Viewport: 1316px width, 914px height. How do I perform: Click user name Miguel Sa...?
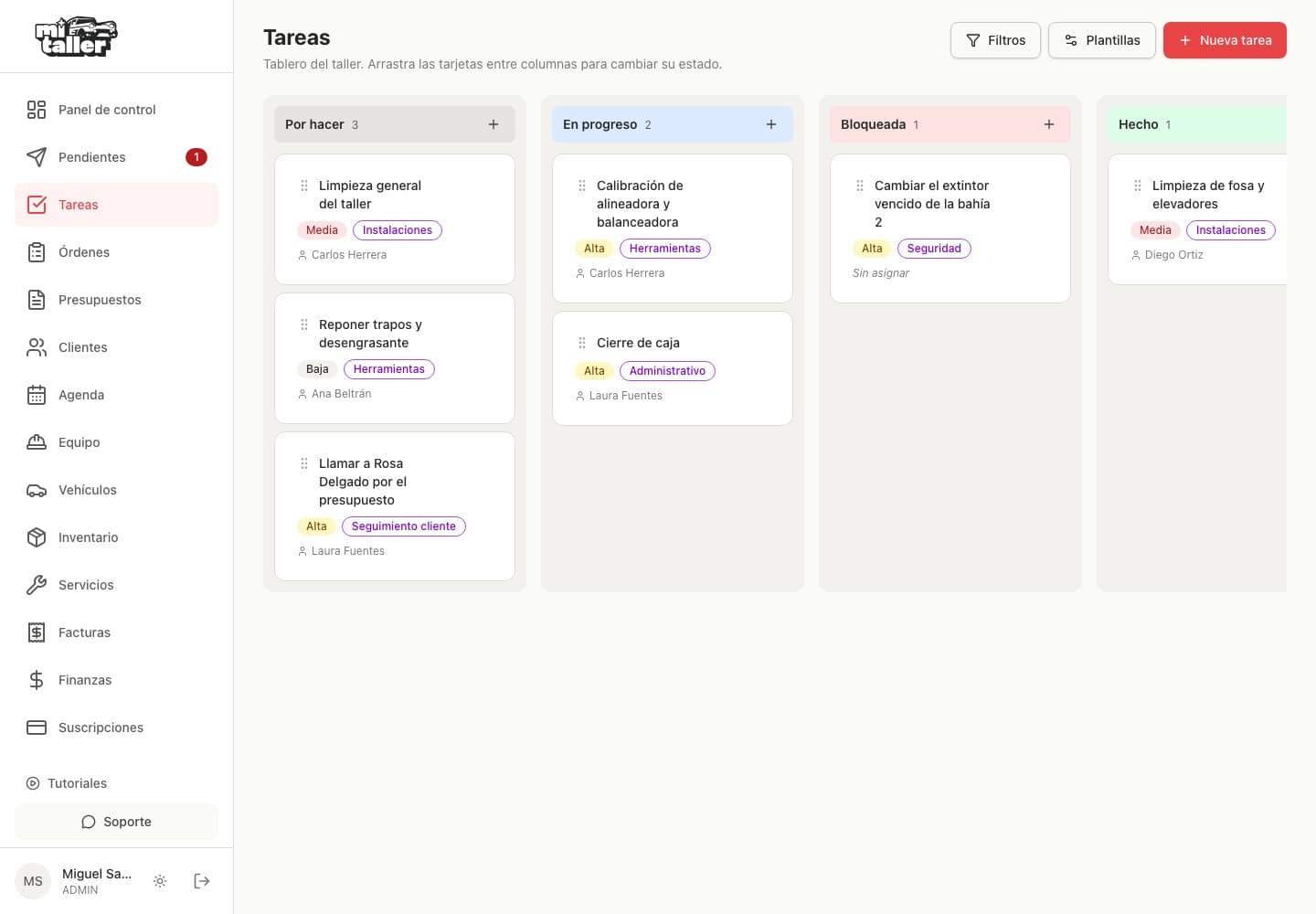[97, 874]
